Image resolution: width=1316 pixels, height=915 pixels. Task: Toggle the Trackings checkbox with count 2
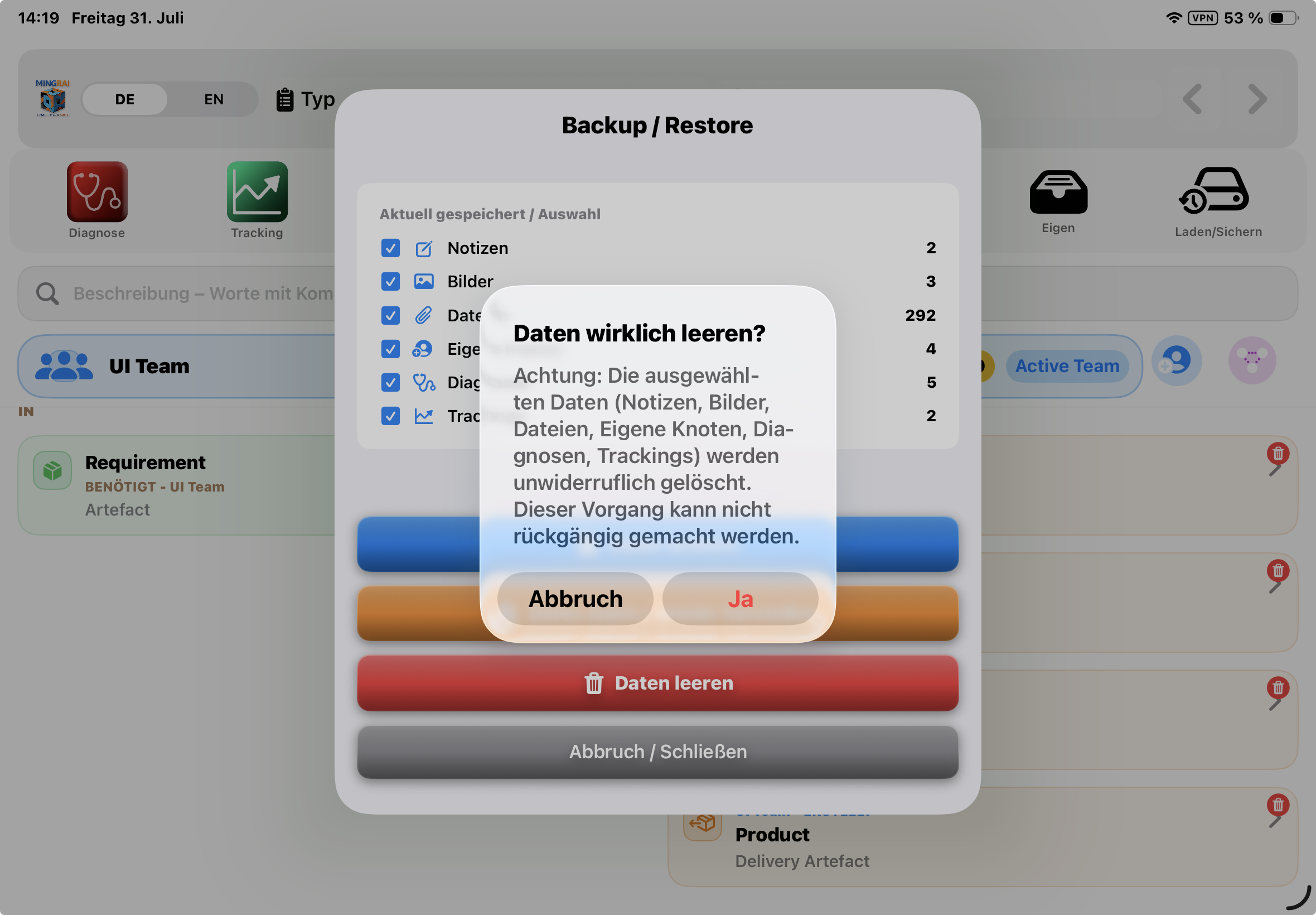pyautogui.click(x=390, y=416)
